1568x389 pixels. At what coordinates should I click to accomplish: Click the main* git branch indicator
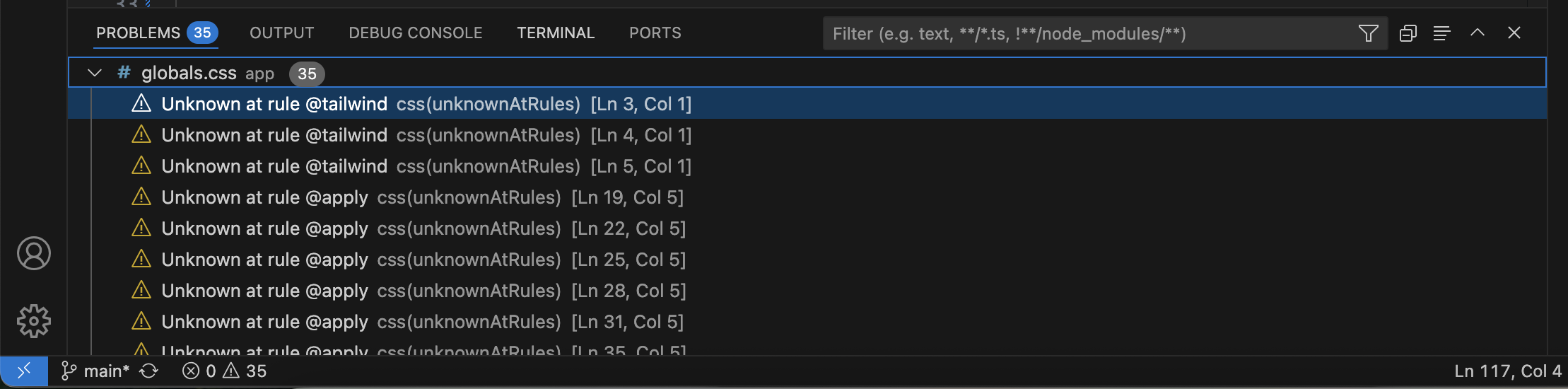95,371
